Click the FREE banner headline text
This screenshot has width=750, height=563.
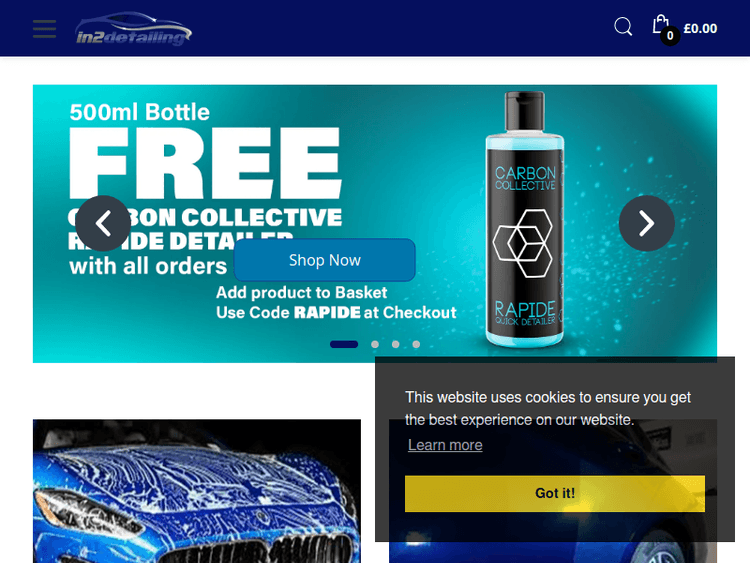(x=206, y=163)
